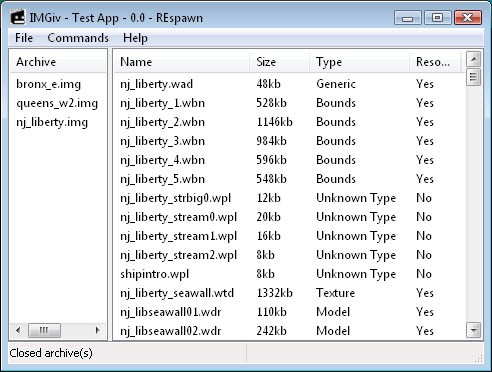Click the down arrow of file list scrollbar
Image resolution: width=492 pixels, height=372 pixels.
[x=473, y=330]
